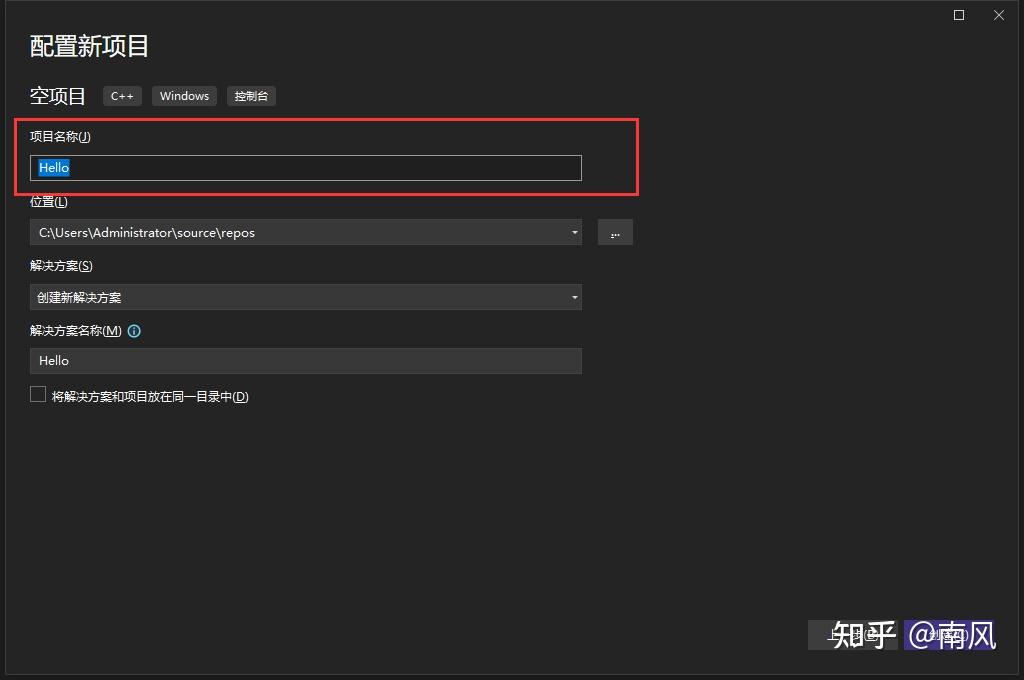Screen dimensions: 1024x680
Task: Click the Windows platform tag
Action: [184, 96]
